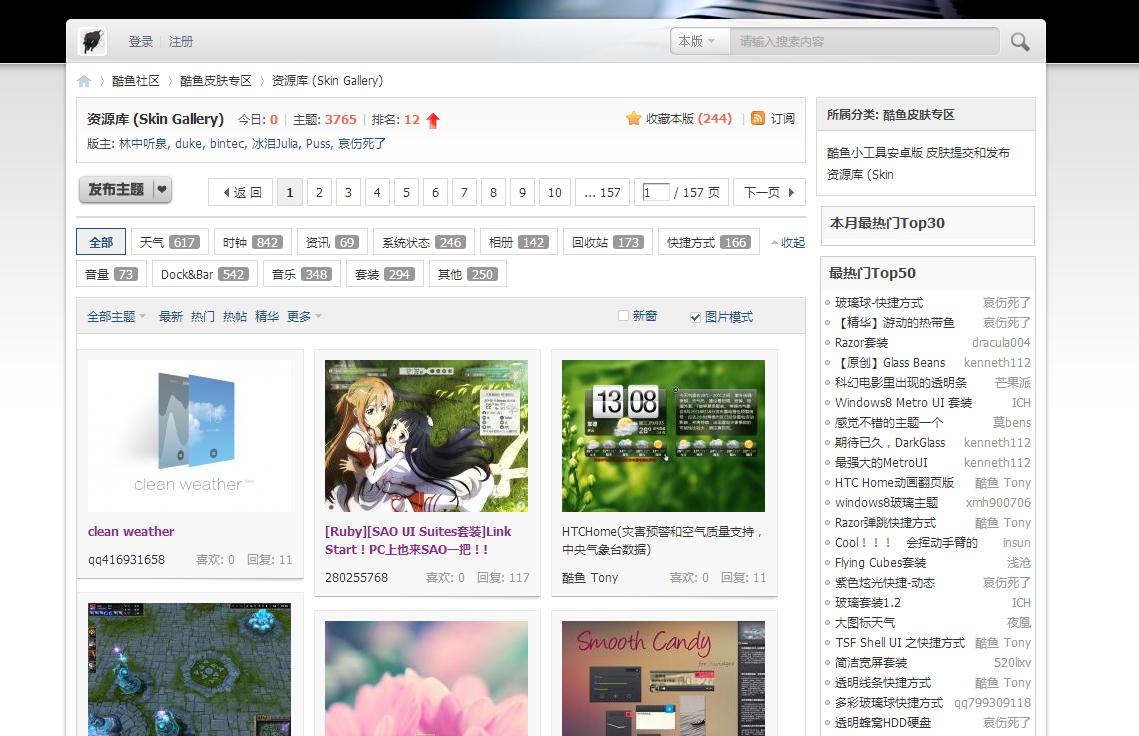The height and width of the screenshot is (736, 1139).
Task: Select the 套装 294 category tab
Action: [x=385, y=274]
